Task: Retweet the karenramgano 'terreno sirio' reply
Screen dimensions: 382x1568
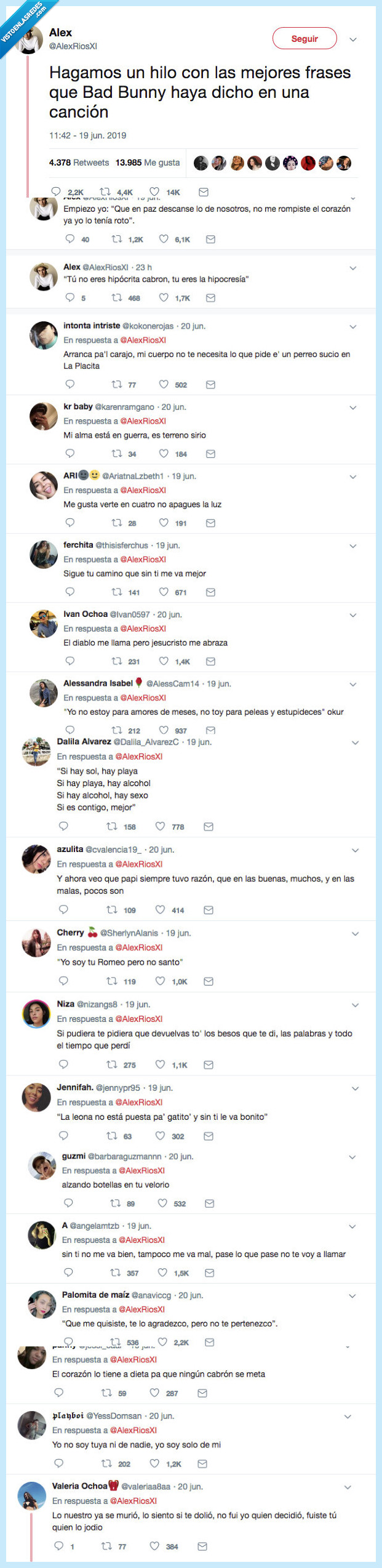Action: coord(117,454)
